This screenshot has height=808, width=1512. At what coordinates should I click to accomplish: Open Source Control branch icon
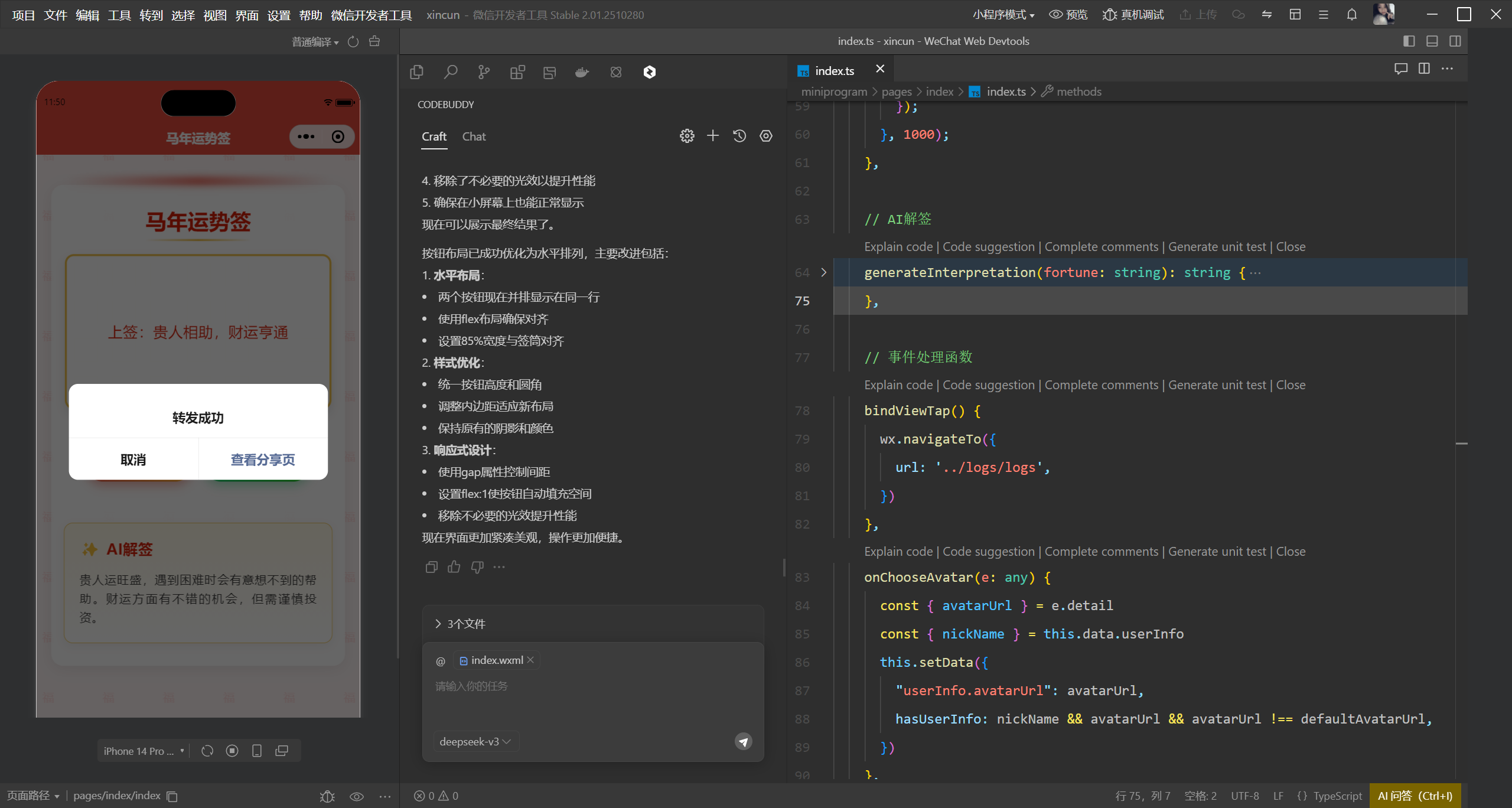coord(484,72)
